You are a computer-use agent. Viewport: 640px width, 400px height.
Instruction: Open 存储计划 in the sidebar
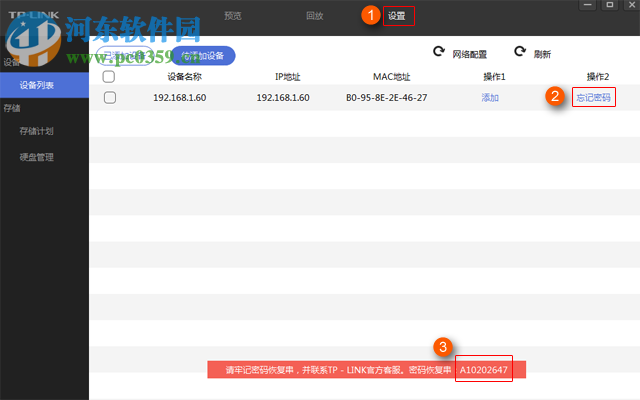tap(36, 131)
